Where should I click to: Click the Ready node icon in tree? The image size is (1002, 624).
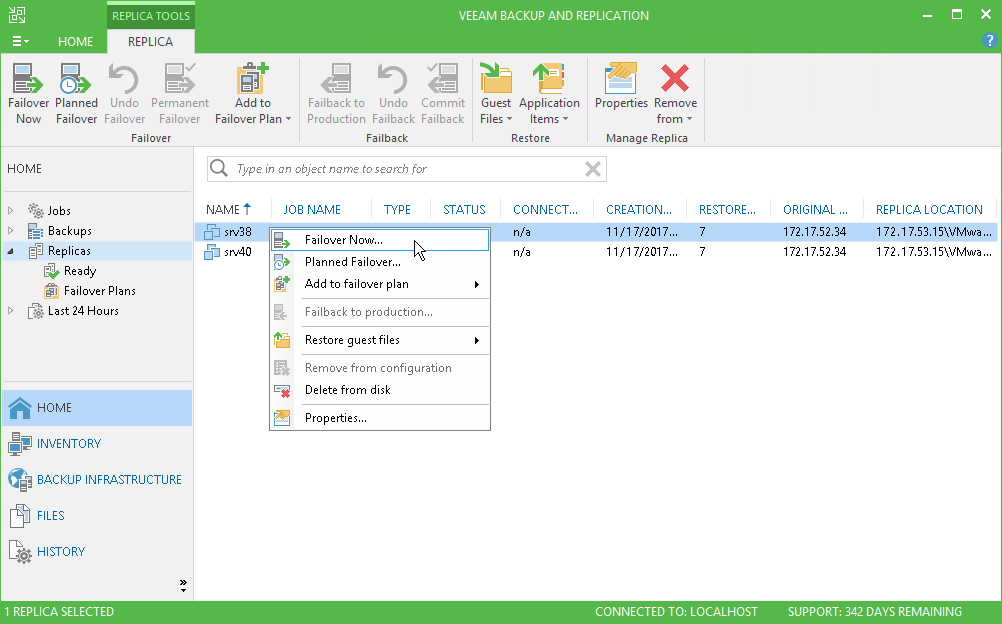coord(52,271)
